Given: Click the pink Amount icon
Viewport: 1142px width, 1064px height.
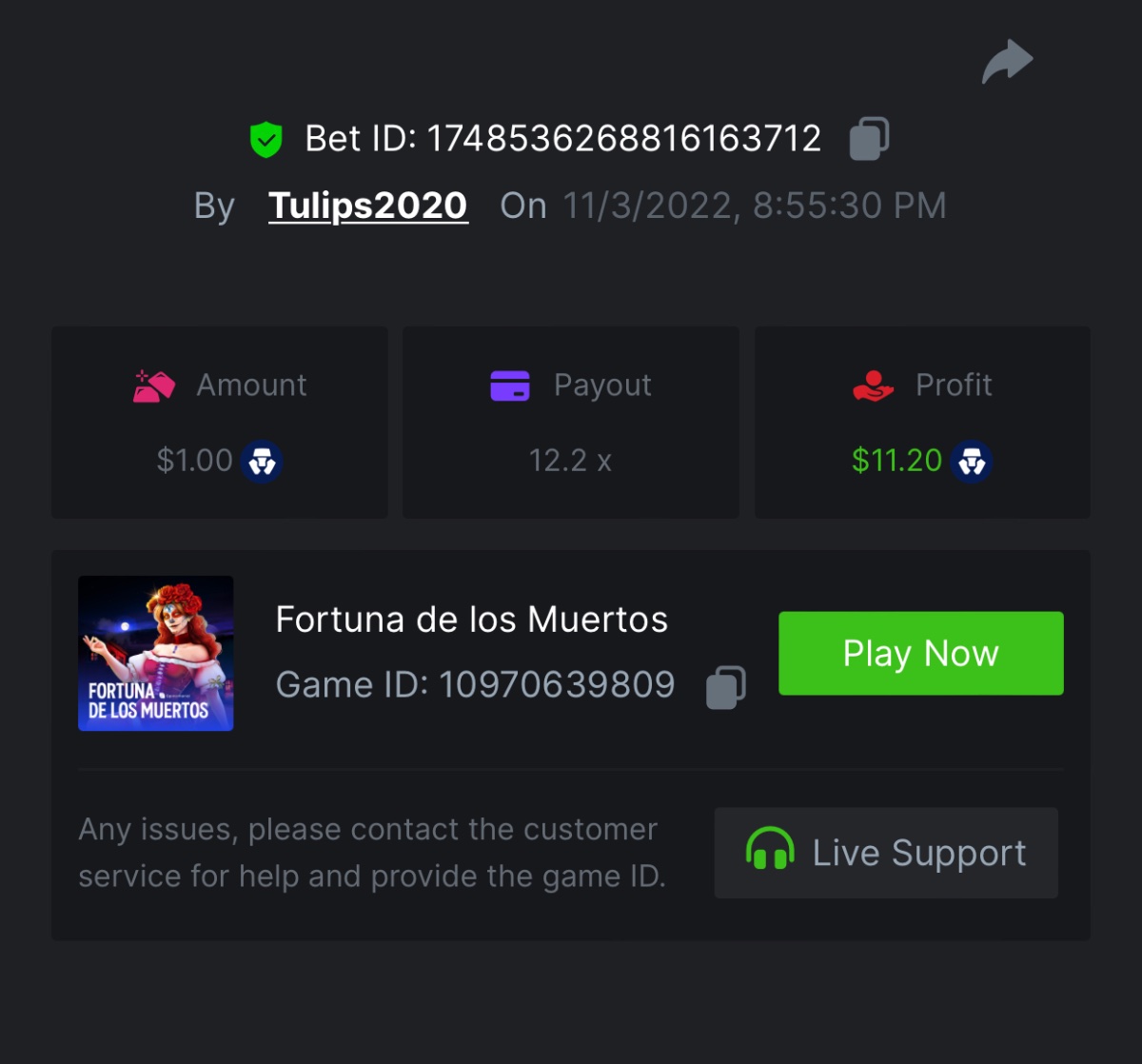Looking at the screenshot, I should click(x=154, y=385).
